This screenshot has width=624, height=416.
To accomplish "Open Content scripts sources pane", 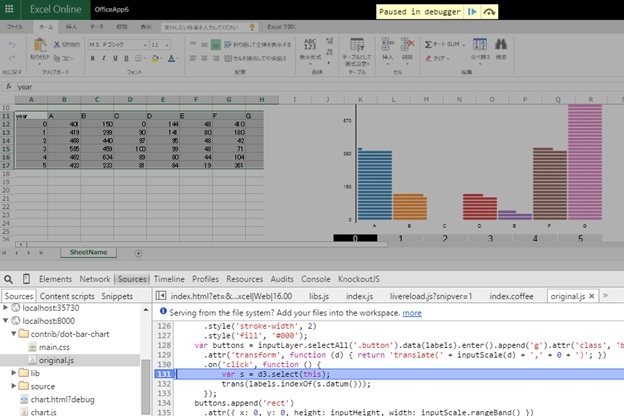I will 67,296.
